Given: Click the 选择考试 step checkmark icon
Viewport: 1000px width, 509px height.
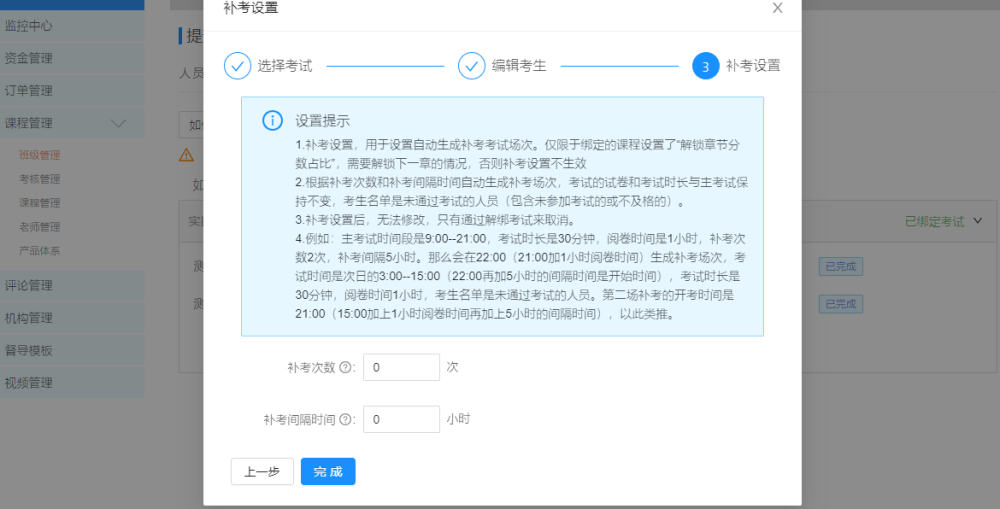Looking at the screenshot, I should pyautogui.click(x=237, y=66).
